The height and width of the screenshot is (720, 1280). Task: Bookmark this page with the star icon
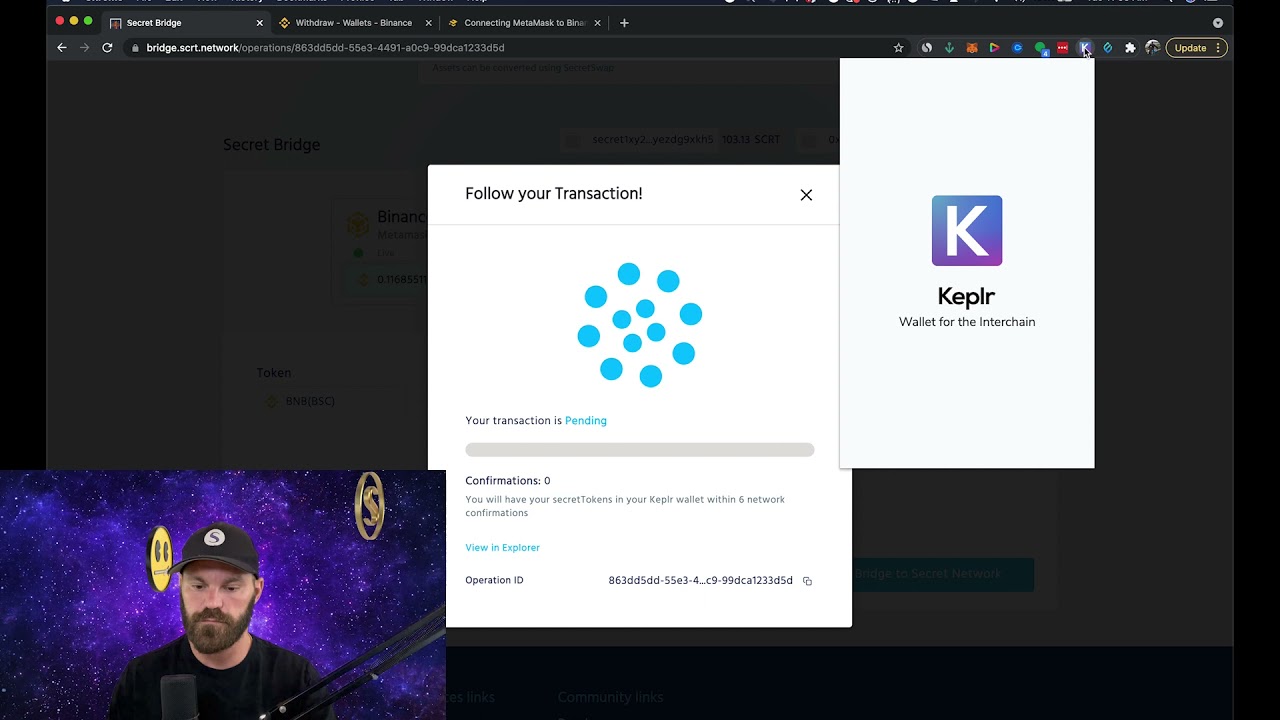[898, 48]
